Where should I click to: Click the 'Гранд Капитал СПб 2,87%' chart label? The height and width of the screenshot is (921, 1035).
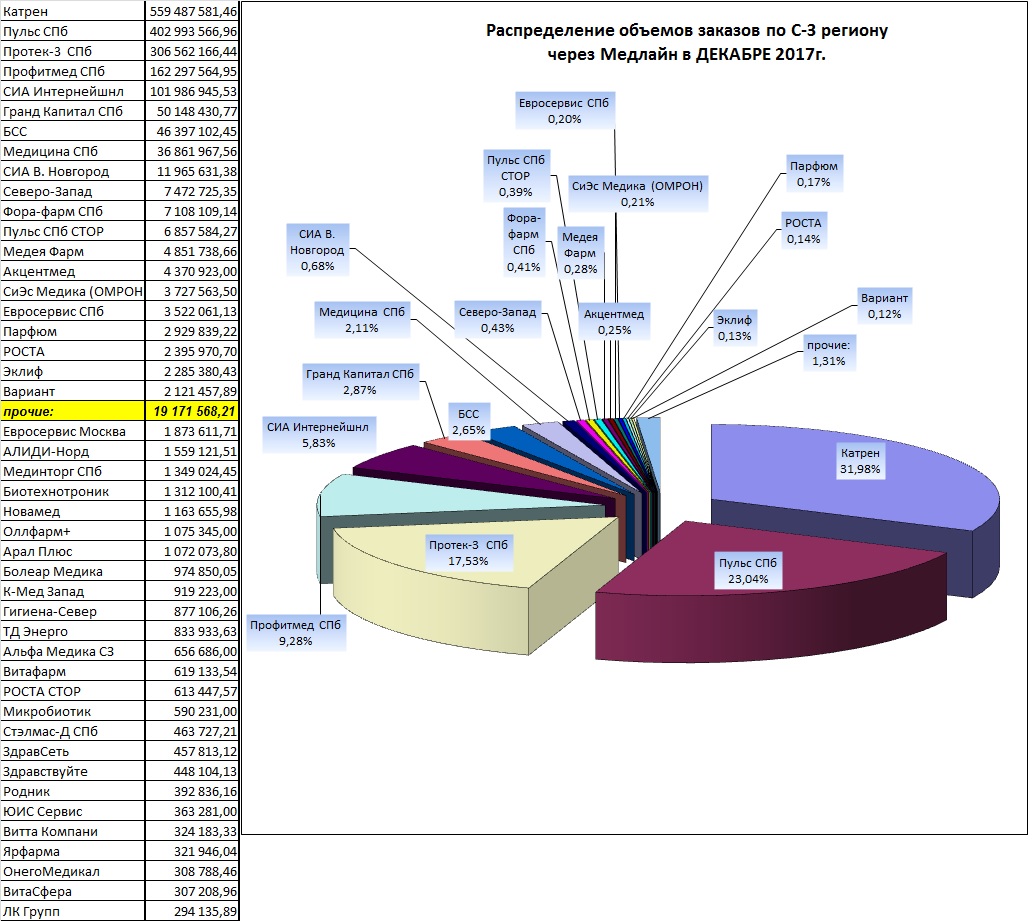click(x=360, y=382)
